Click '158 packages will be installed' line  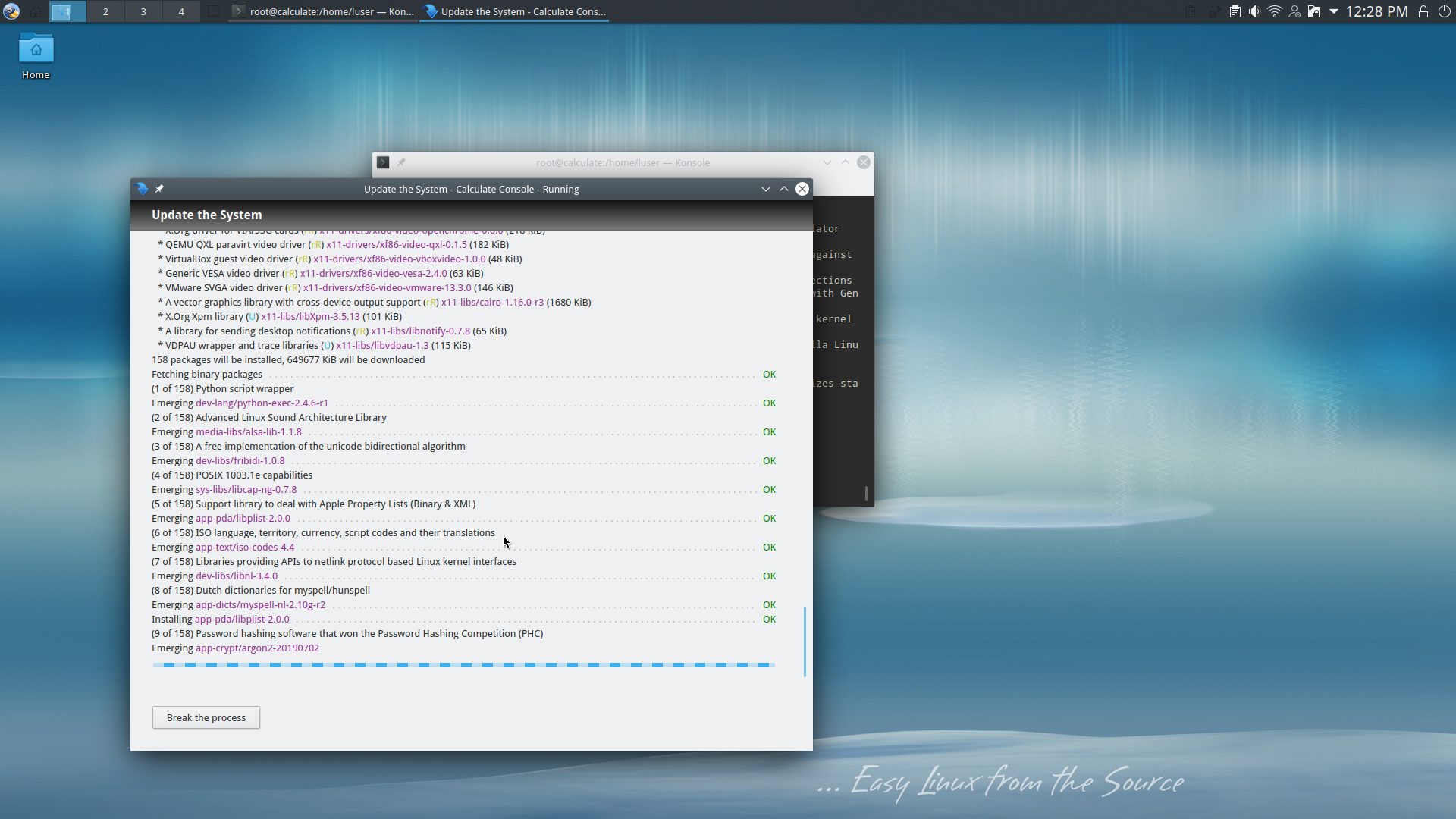tap(288, 359)
